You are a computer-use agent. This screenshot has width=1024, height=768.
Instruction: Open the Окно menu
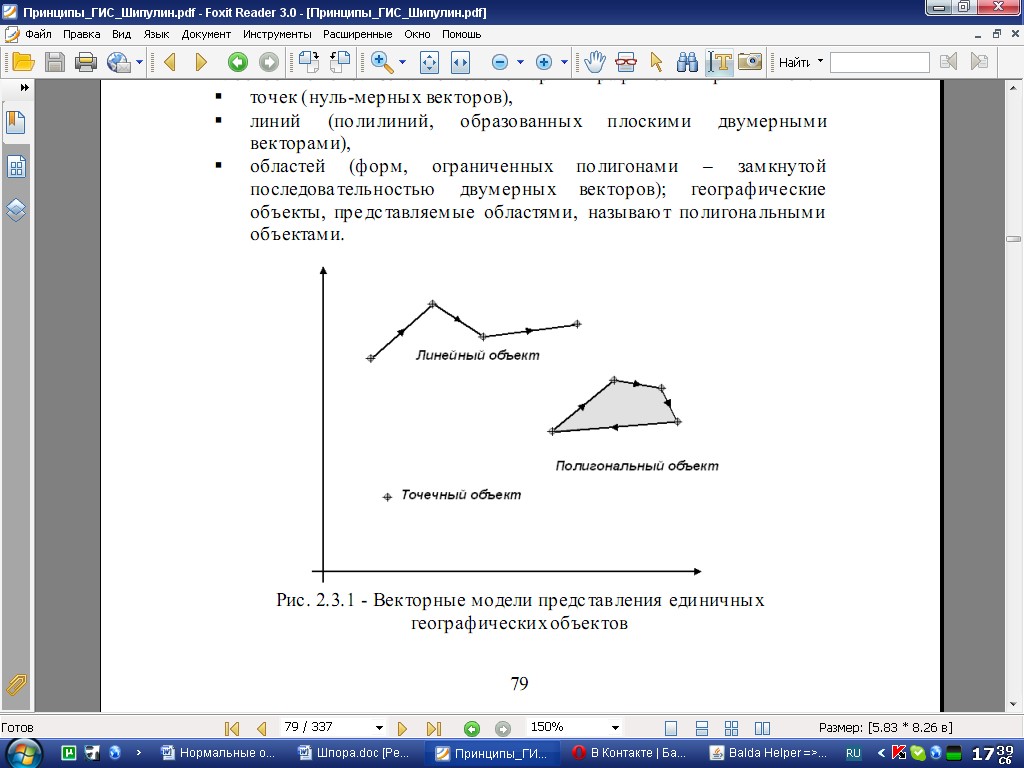(417, 34)
